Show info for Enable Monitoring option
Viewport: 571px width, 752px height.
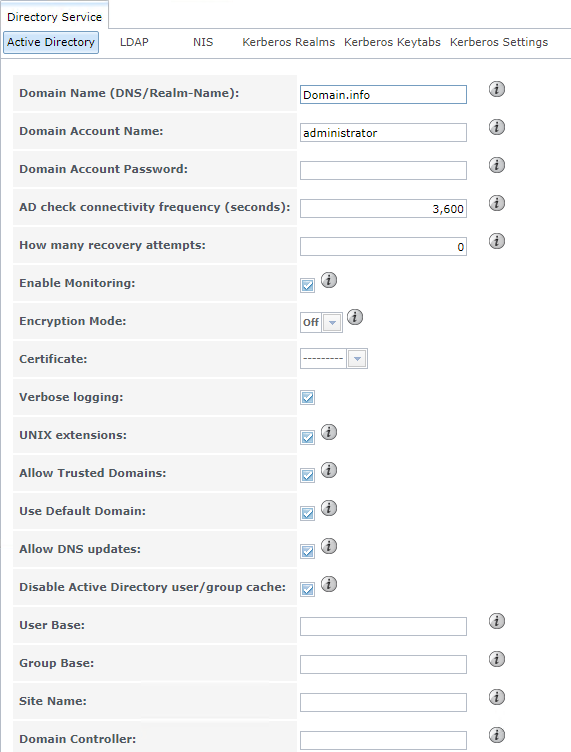point(329,280)
